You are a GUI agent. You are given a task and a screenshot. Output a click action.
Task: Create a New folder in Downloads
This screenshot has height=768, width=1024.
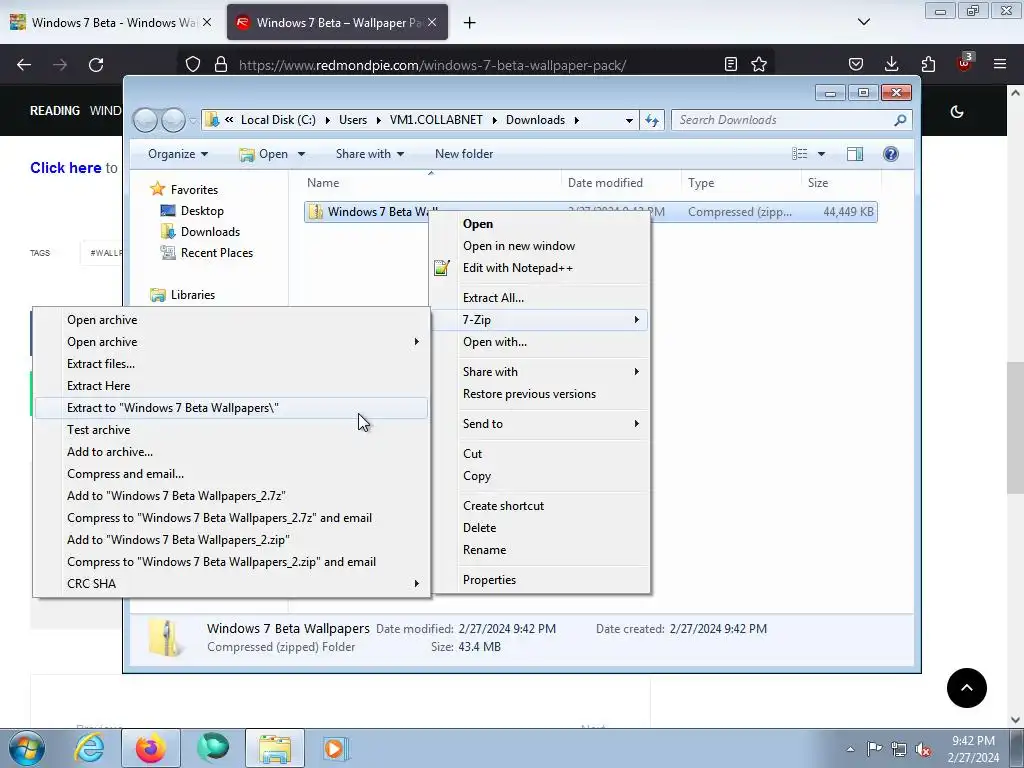(x=464, y=154)
